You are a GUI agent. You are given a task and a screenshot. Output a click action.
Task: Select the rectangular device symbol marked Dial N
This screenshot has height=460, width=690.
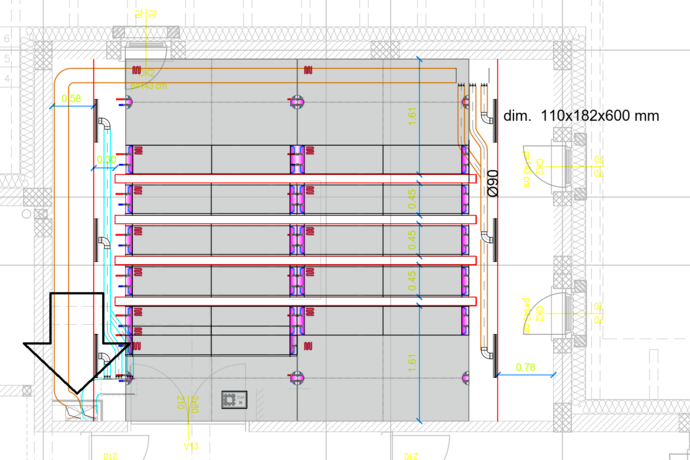(234, 400)
